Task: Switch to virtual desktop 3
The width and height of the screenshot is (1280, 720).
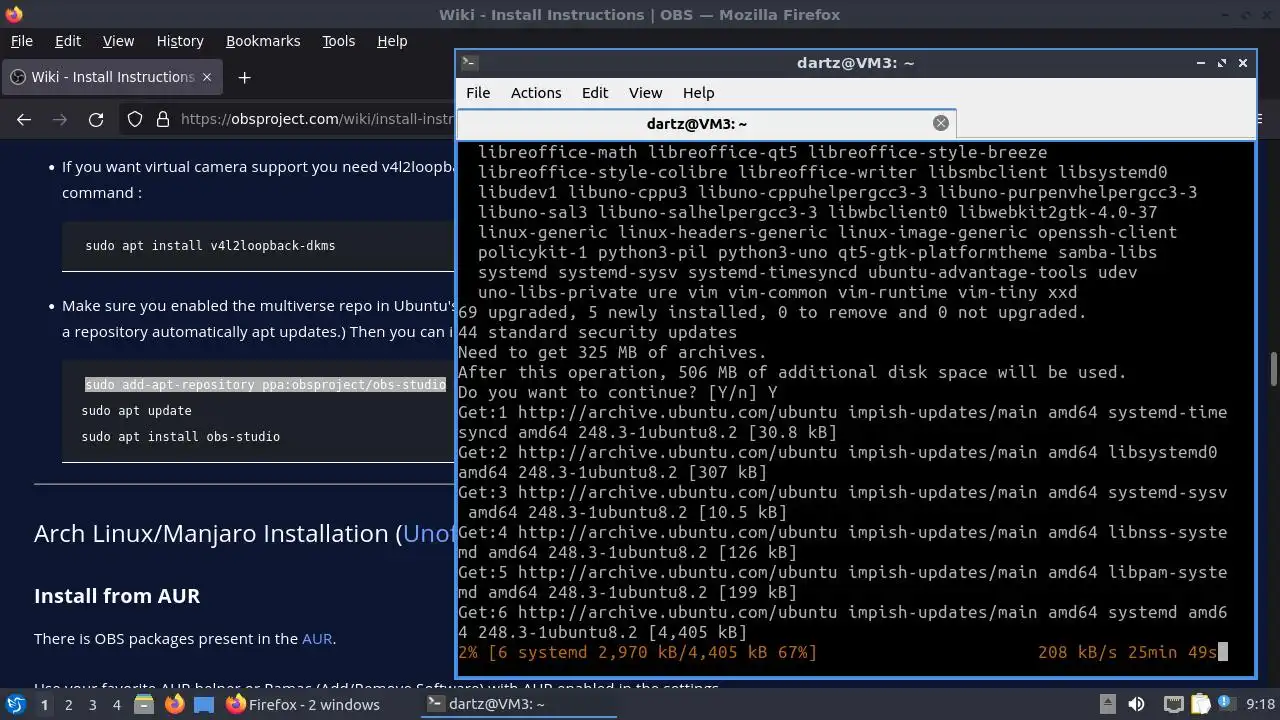Action: point(92,704)
